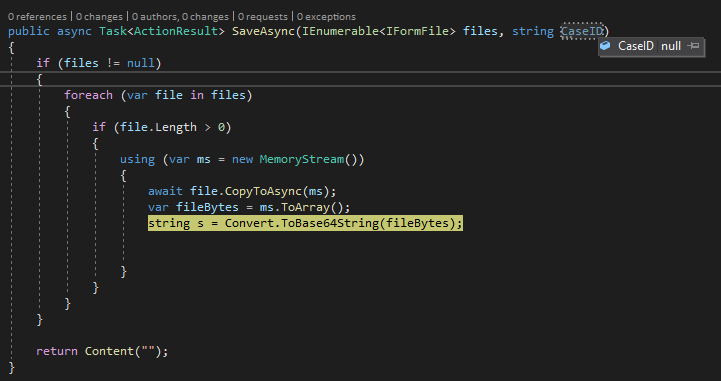Viewport: 721px width, 381px height.
Task: Click the async keyword in signature
Action: click(74, 31)
